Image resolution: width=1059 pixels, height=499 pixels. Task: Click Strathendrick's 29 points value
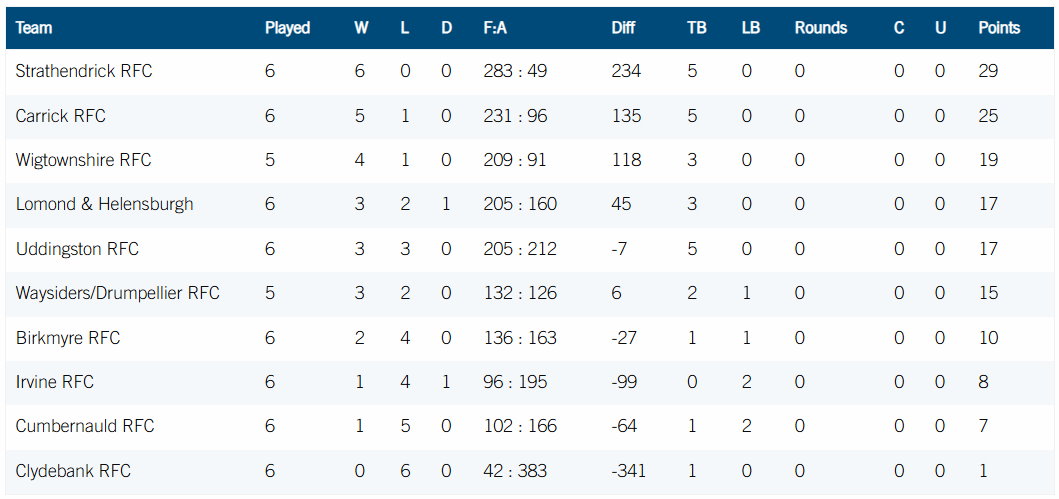point(988,72)
